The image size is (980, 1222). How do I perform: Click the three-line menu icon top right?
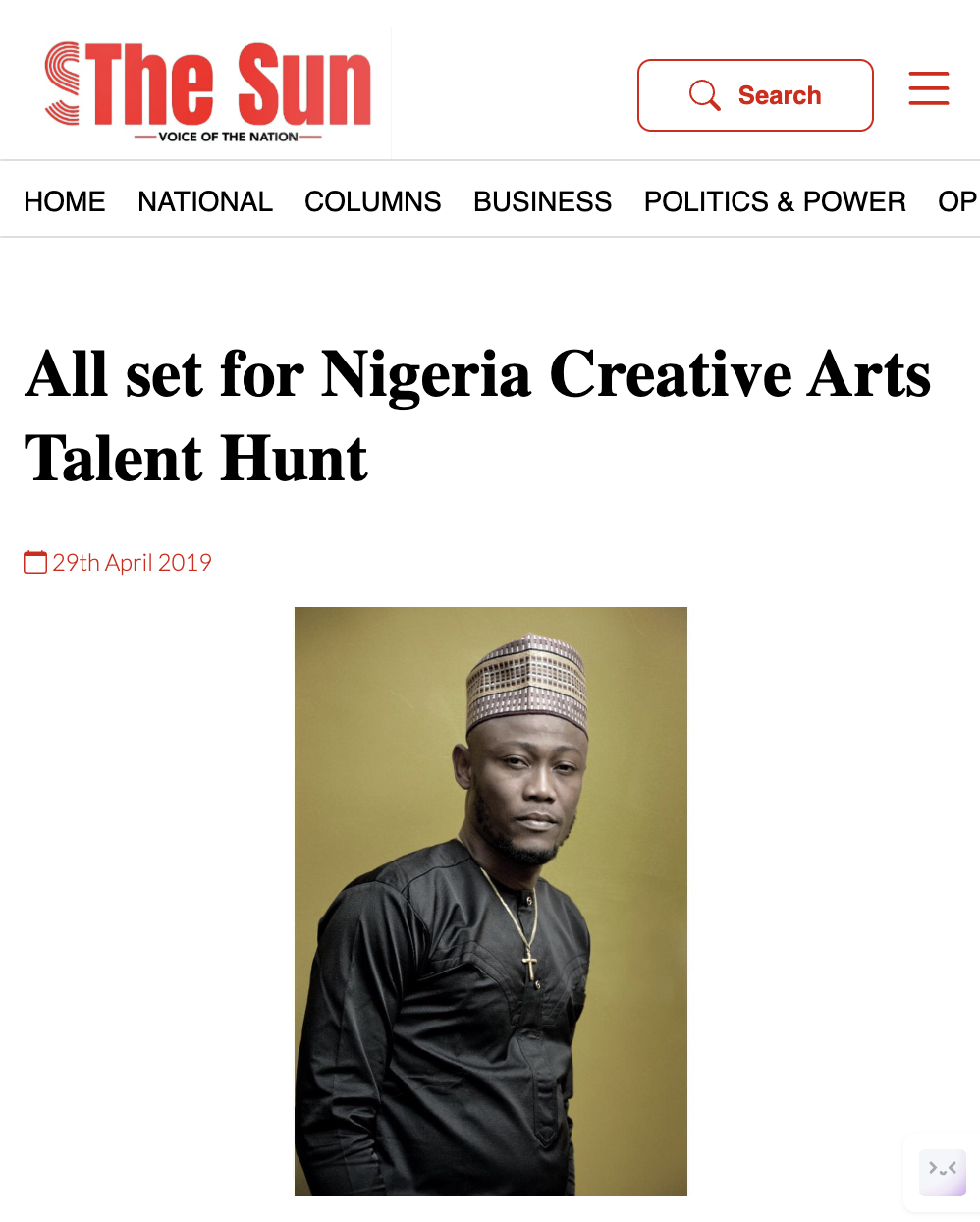point(928,87)
